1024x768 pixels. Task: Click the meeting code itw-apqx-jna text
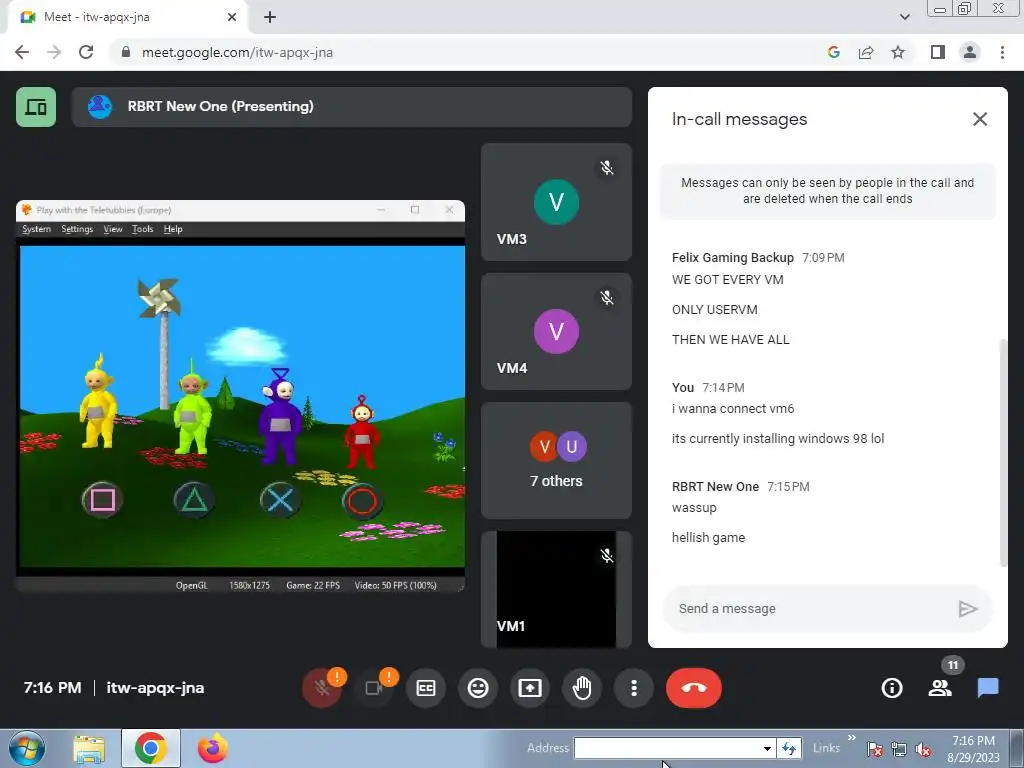click(x=155, y=688)
